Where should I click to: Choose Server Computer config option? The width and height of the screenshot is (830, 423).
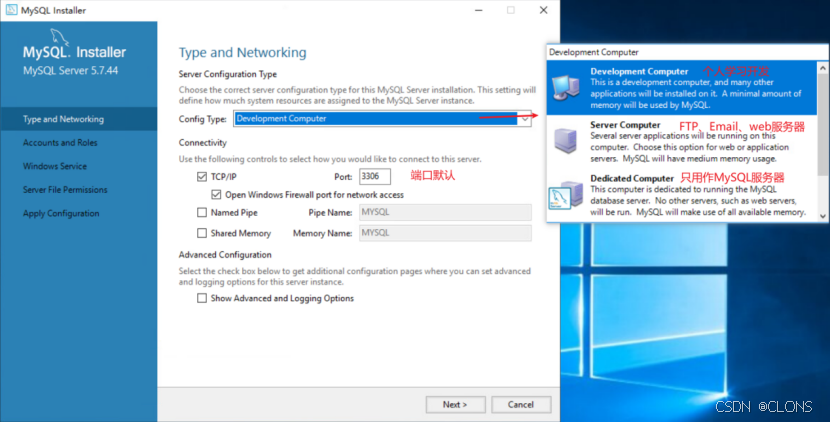point(682,141)
